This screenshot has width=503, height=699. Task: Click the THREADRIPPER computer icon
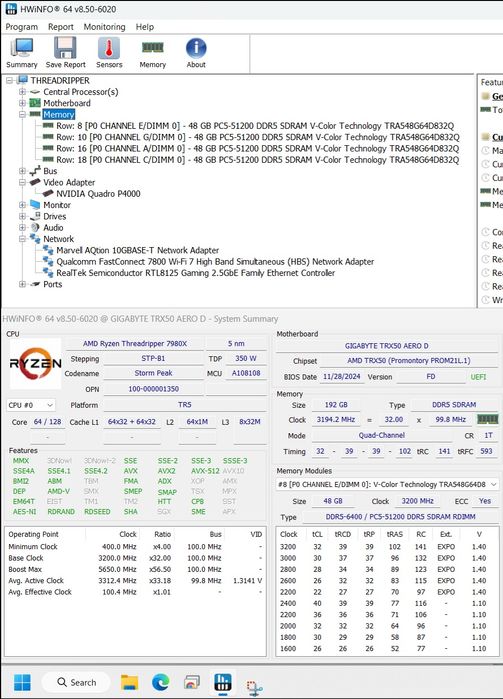[22, 80]
